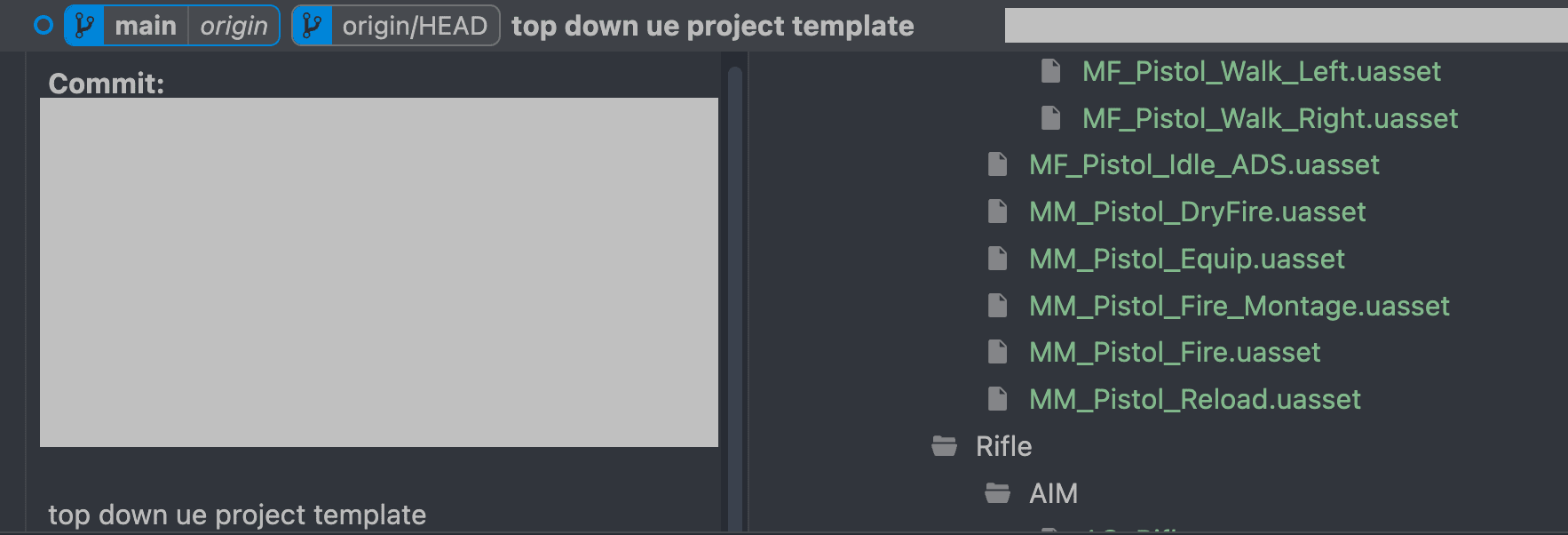Click file icon beside MM_Pistol_Equip.uasset
This screenshot has height=535, width=1568.
tap(997, 259)
